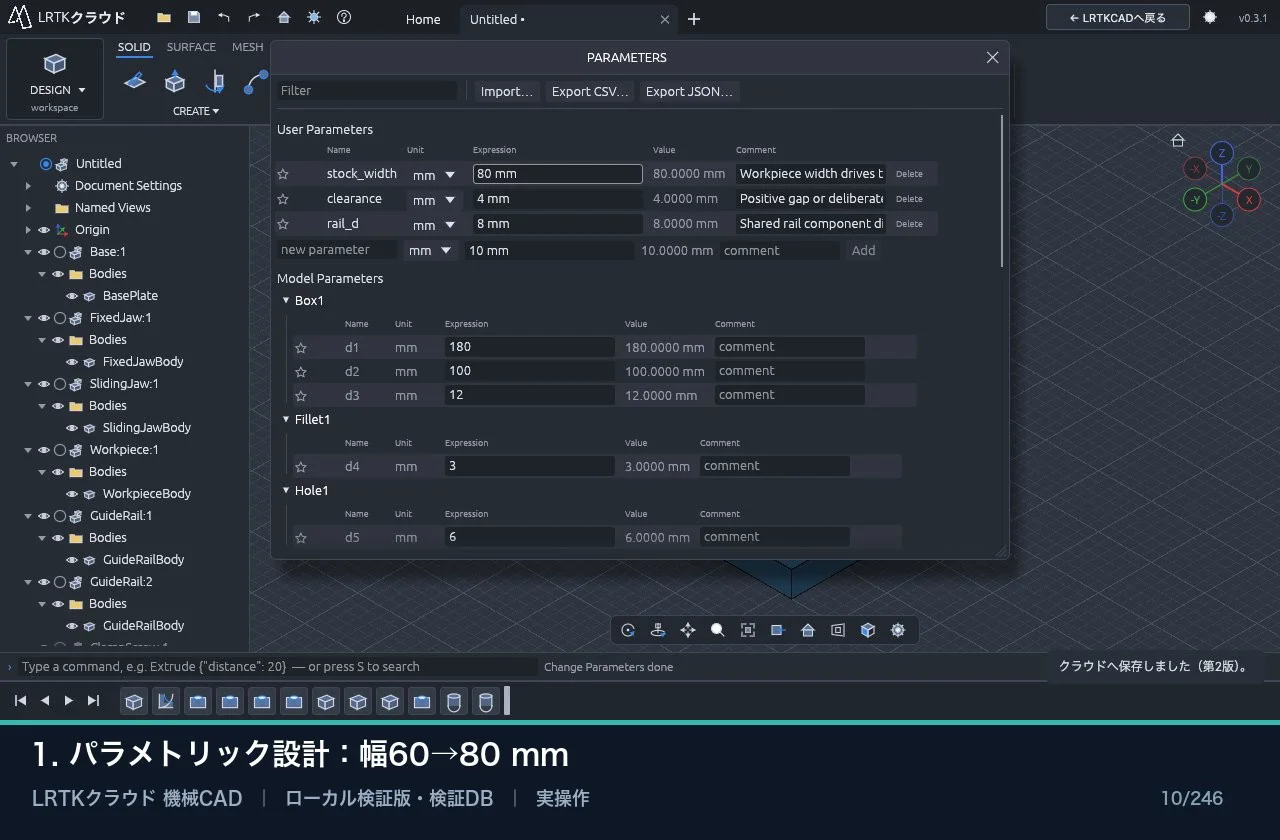Viewport: 1280px width, 840px height.
Task: Toggle the light/dark theme sun icon
Action: pyautogui.click(x=314, y=18)
